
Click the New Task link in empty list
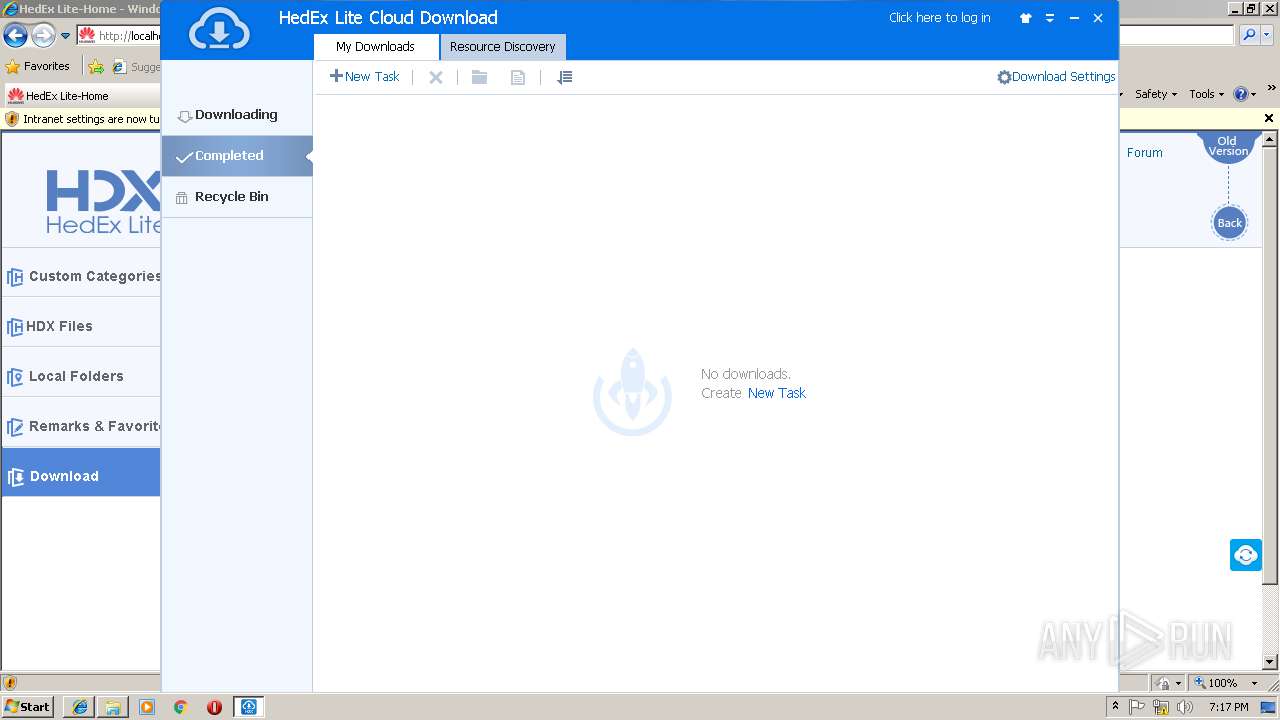click(x=777, y=393)
